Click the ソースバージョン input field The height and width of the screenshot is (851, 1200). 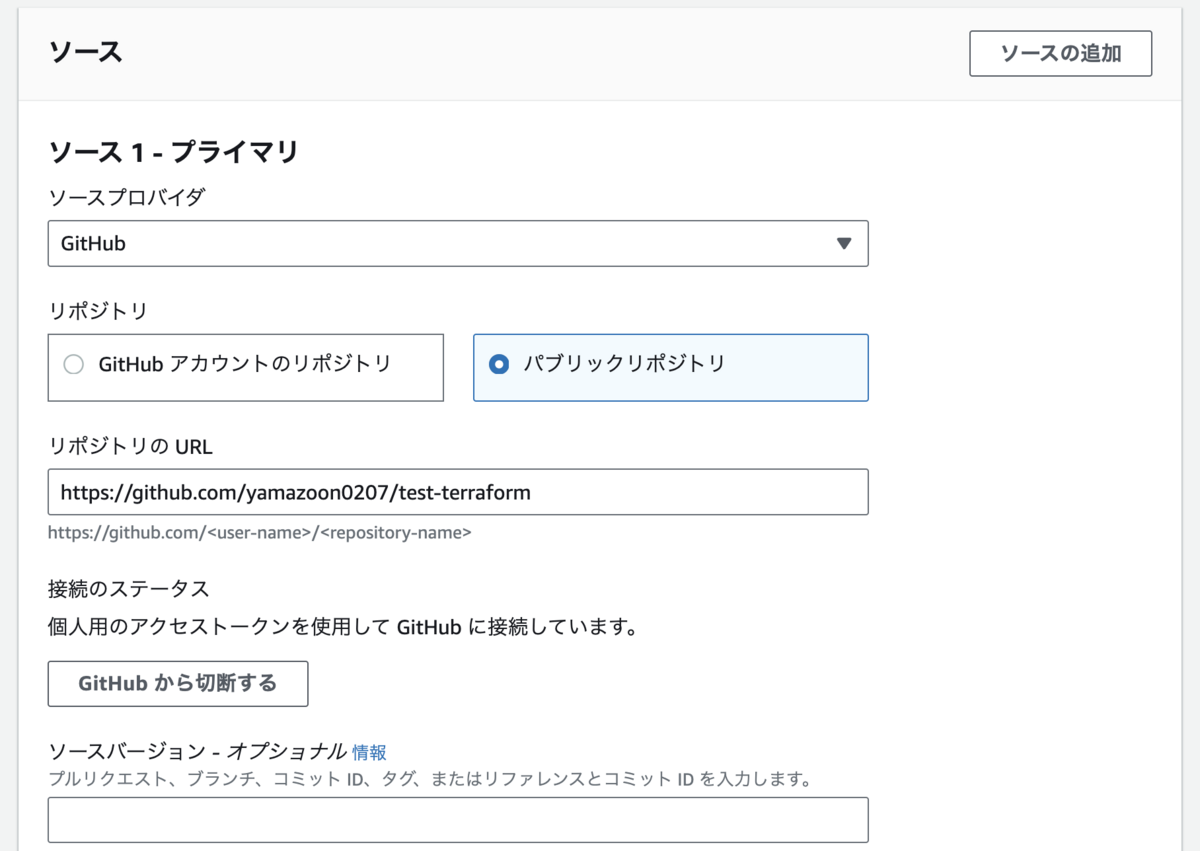click(458, 820)
